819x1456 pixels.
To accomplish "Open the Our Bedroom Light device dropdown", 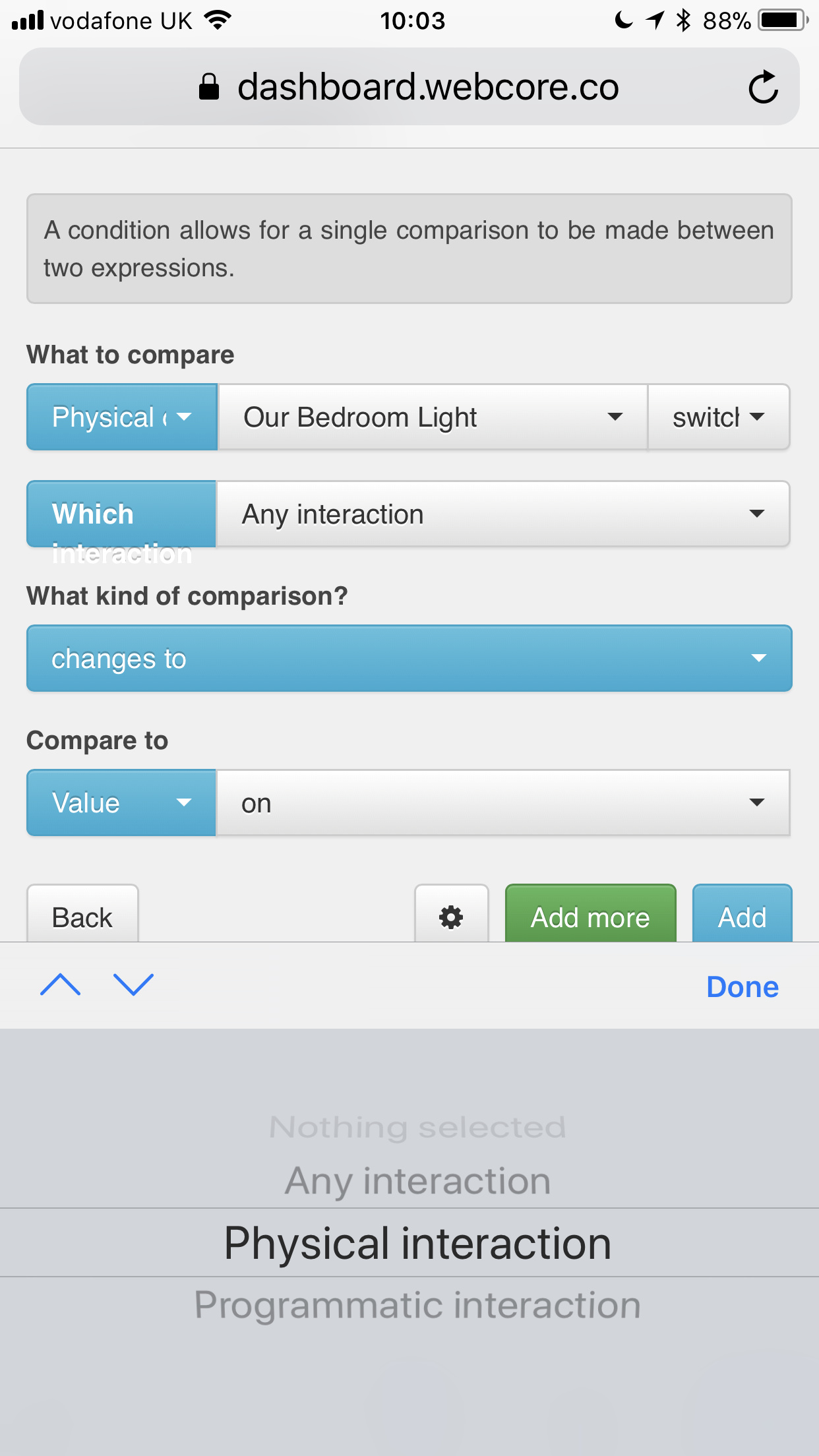I will [433, 417].
